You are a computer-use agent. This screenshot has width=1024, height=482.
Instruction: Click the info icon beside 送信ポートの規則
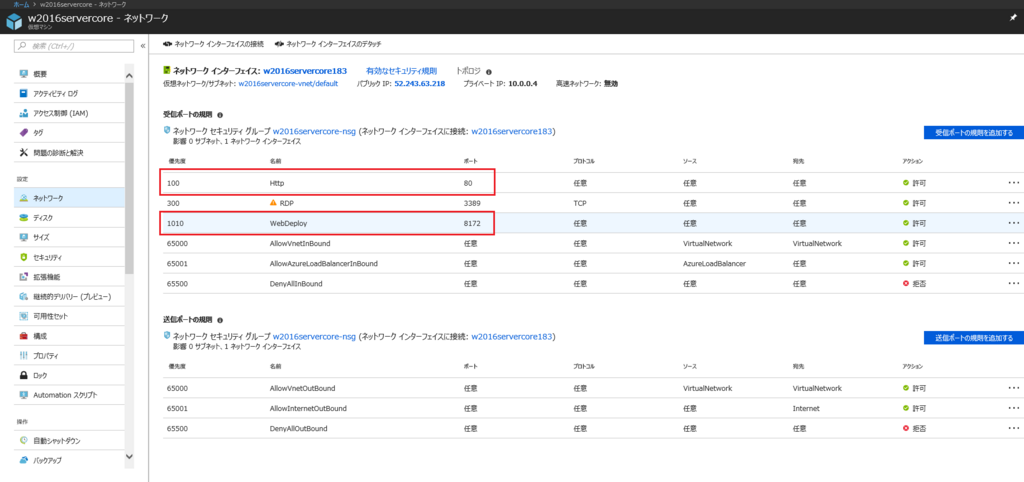pyautogui.click(x=219, y=321)
